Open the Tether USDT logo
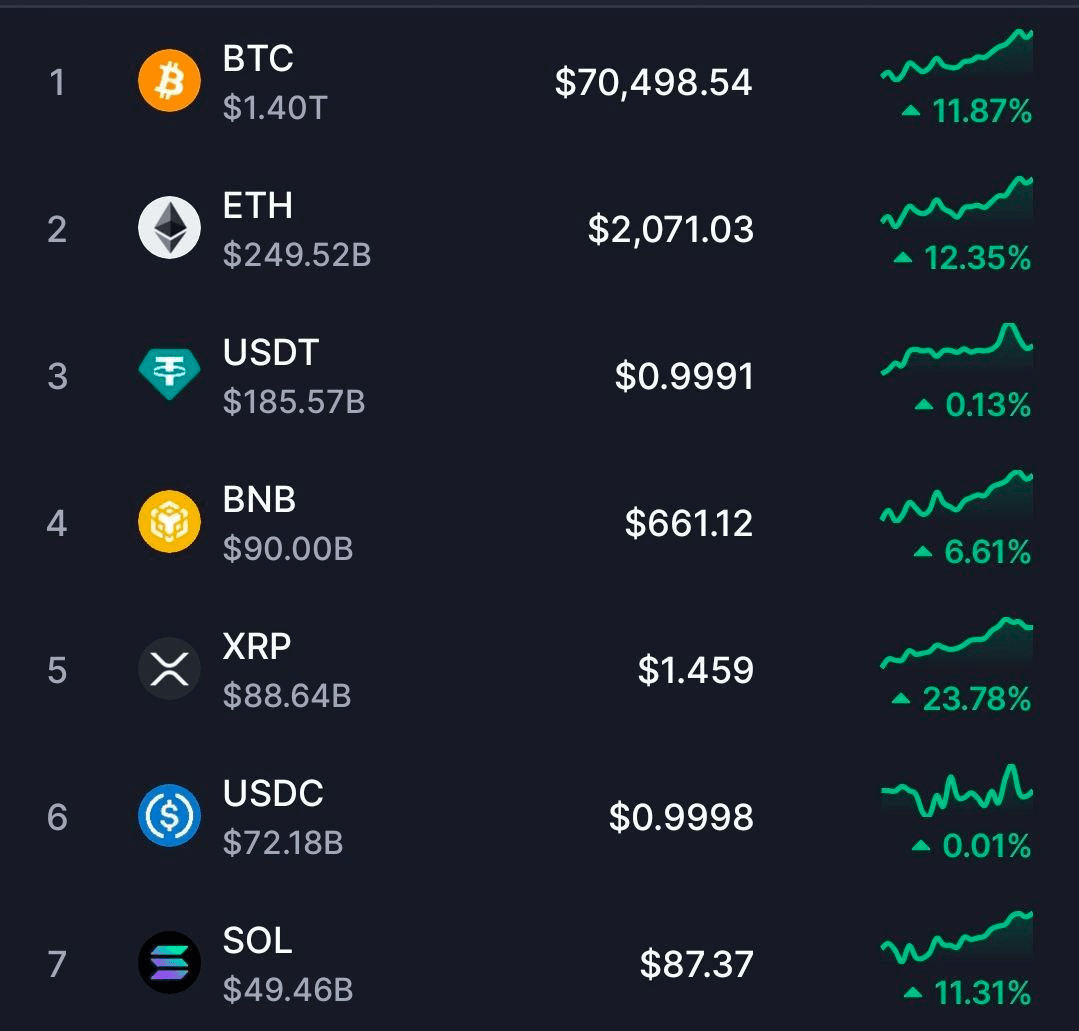1079x1031 pixels. click(169, 375)
